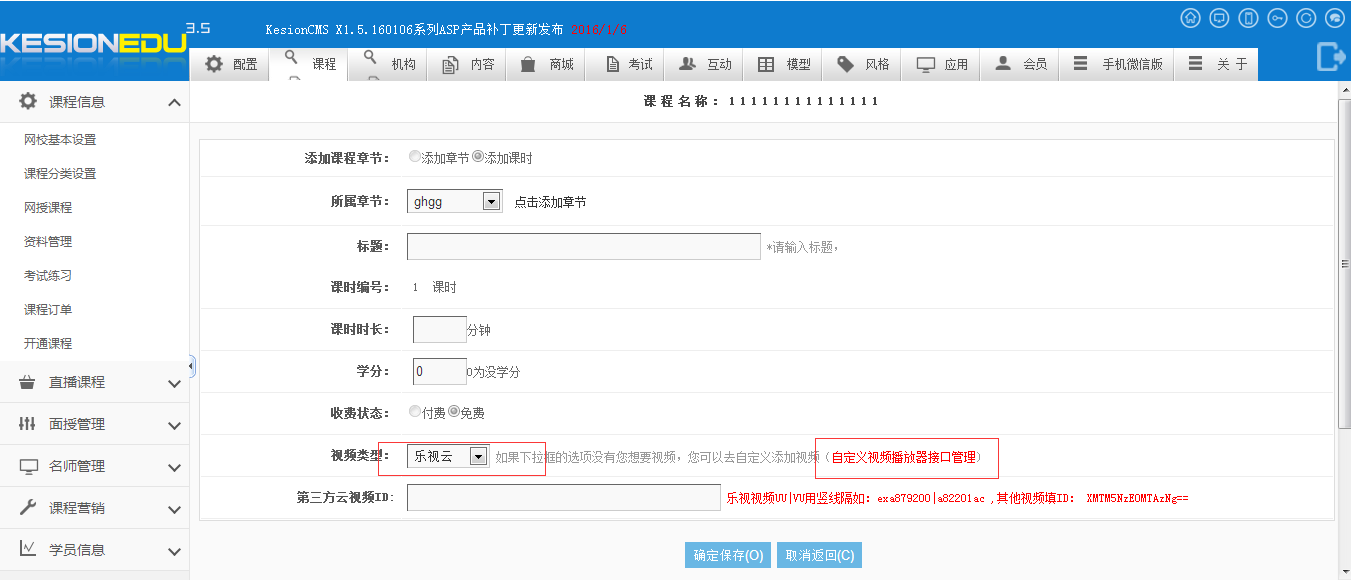Open the 考试 top menu tab
This screenshot has width=1351, height=580.
tap(628, 64)
